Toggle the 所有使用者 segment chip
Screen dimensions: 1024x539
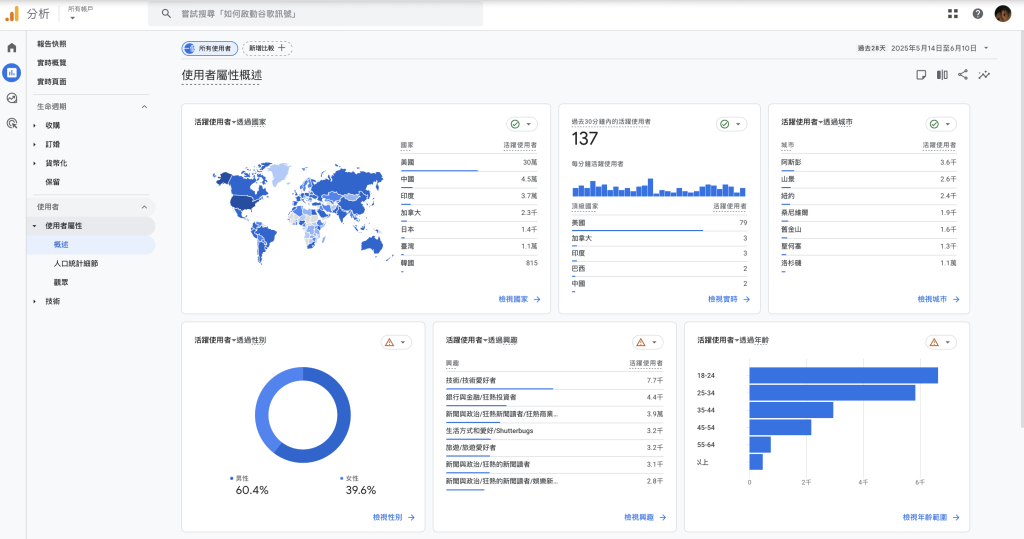(x=209, y=48)
